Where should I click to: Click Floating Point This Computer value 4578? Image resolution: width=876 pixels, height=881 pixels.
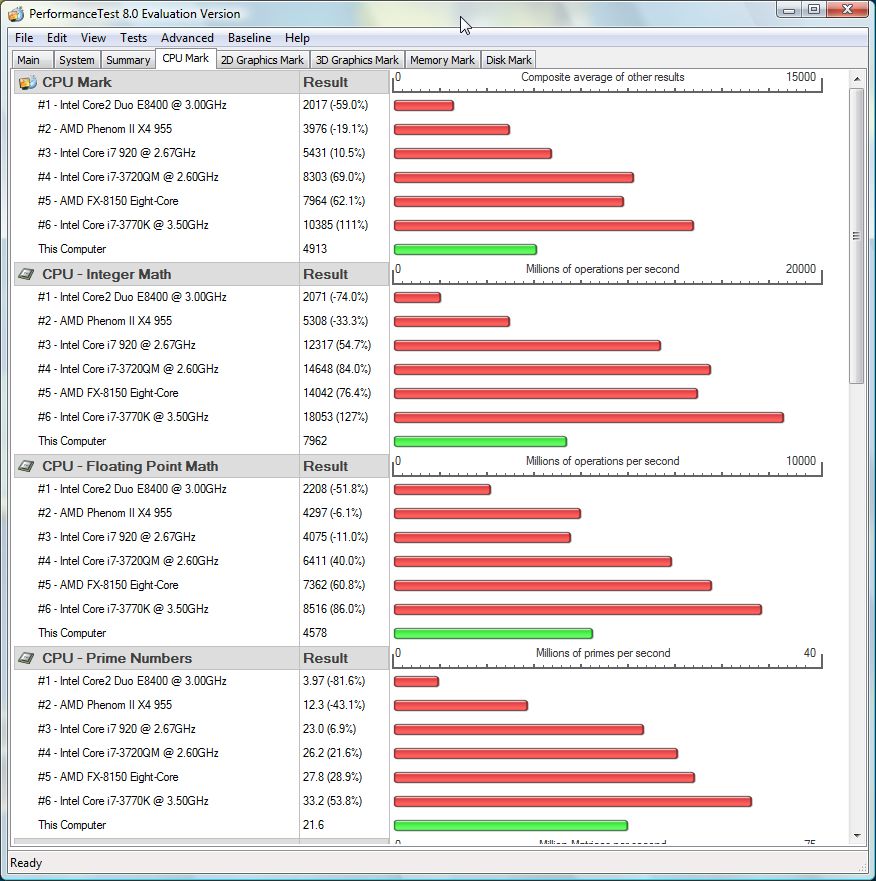tap(315, 633)
